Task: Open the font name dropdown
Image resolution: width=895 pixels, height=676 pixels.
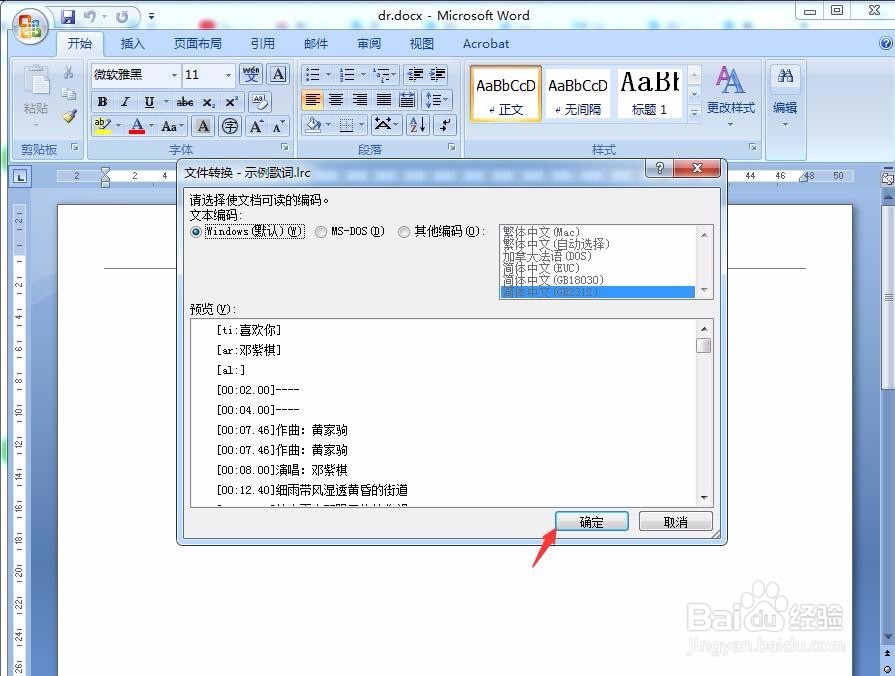Action: 174,75
